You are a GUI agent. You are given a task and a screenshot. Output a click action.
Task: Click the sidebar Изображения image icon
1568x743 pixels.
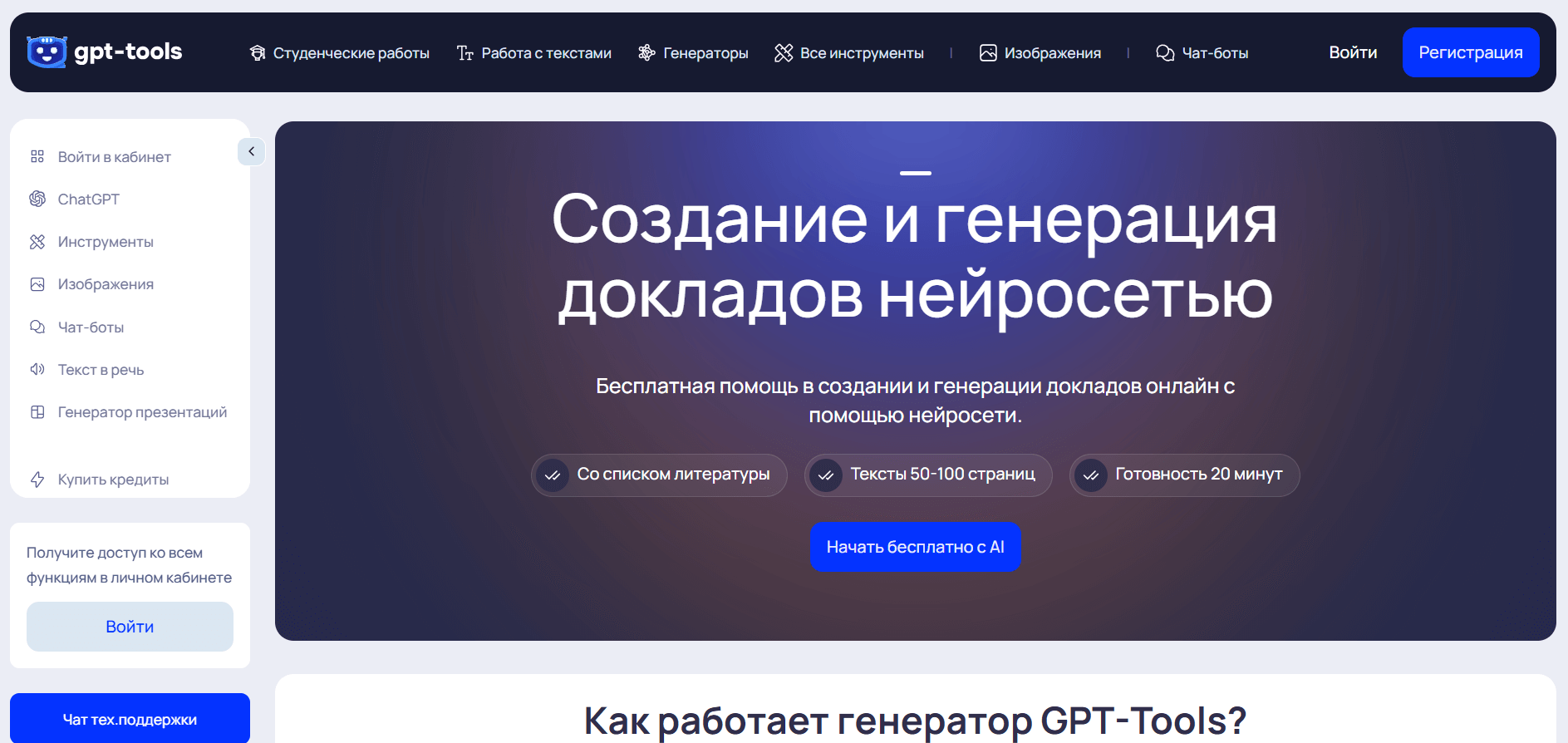click(x=37, y=284)
